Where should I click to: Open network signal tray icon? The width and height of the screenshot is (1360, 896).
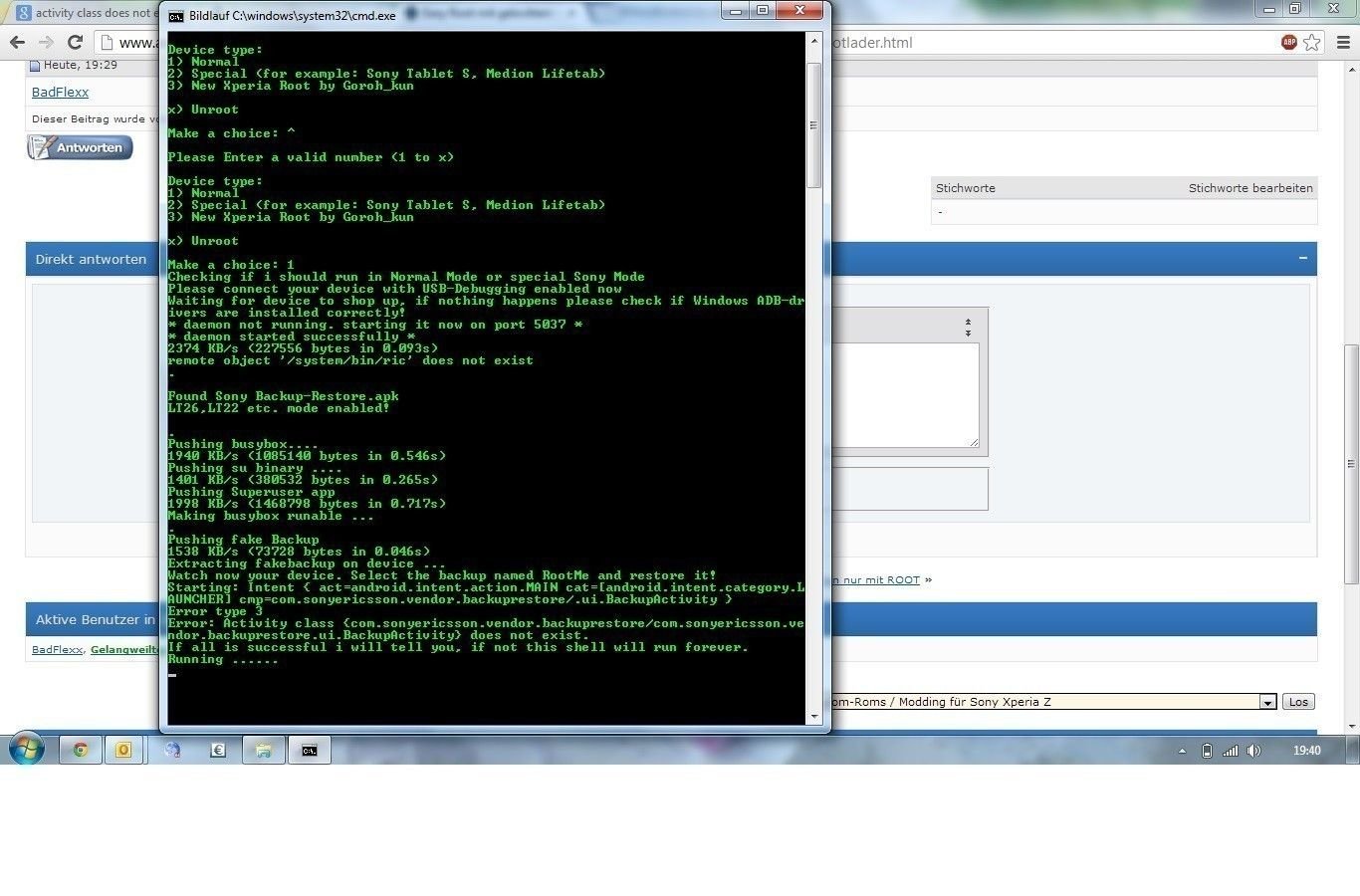tap(1231, 751)
